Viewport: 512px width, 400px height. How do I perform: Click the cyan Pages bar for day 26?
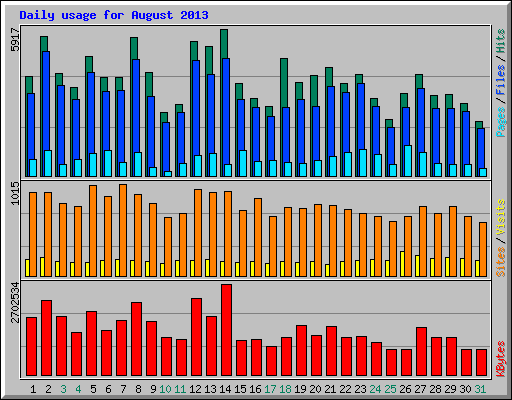click(x=408, y=161)
